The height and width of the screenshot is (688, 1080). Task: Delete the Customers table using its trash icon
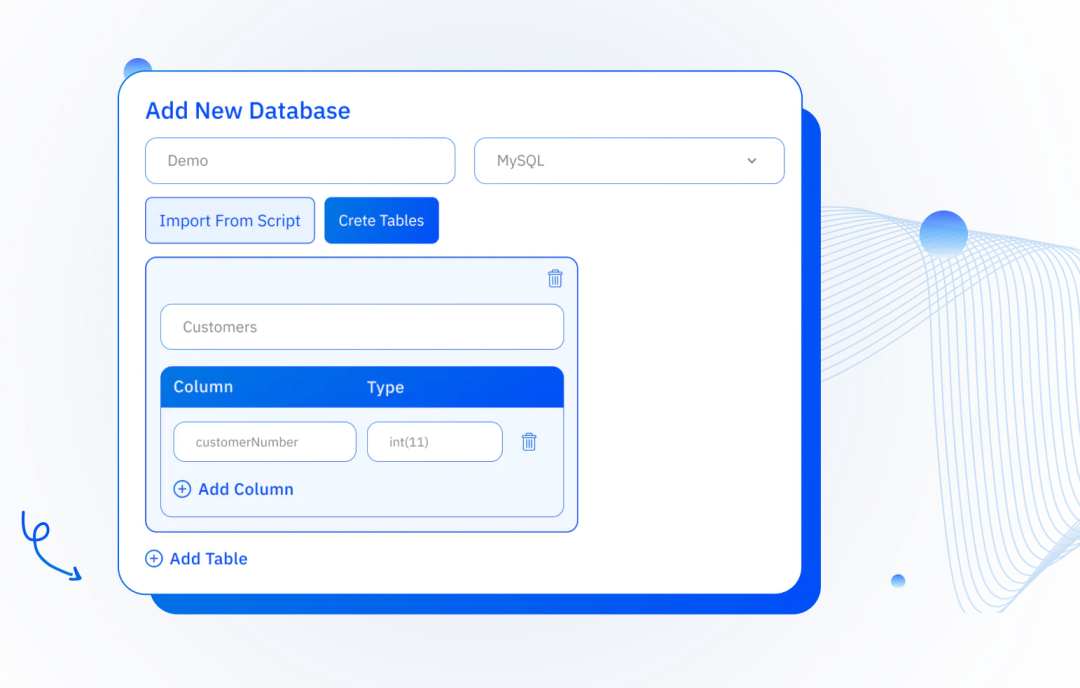point(555,279)
